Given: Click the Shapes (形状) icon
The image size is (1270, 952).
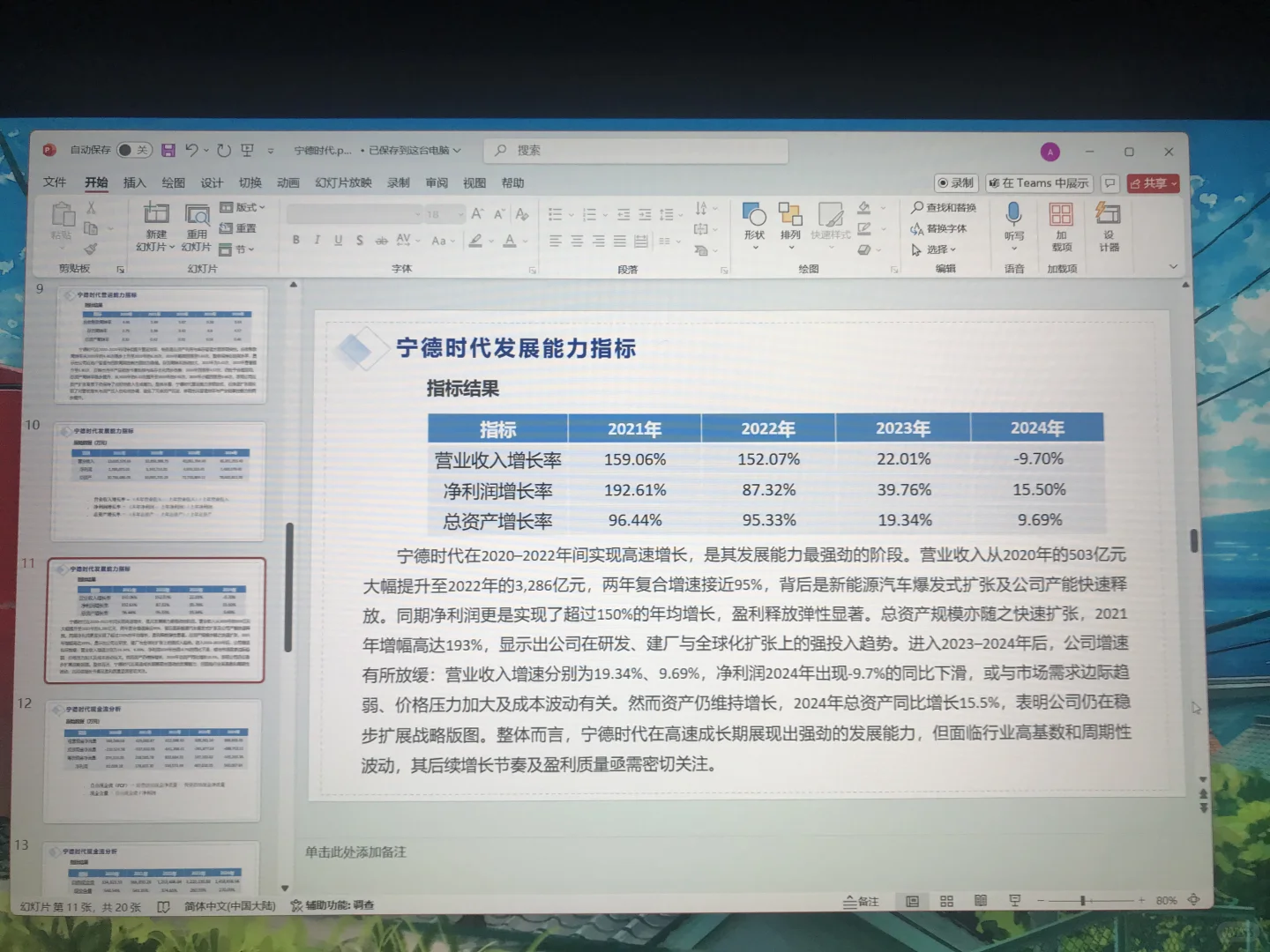Looking at the screenshot, I should pyautogui.click(x=754, y=214).
